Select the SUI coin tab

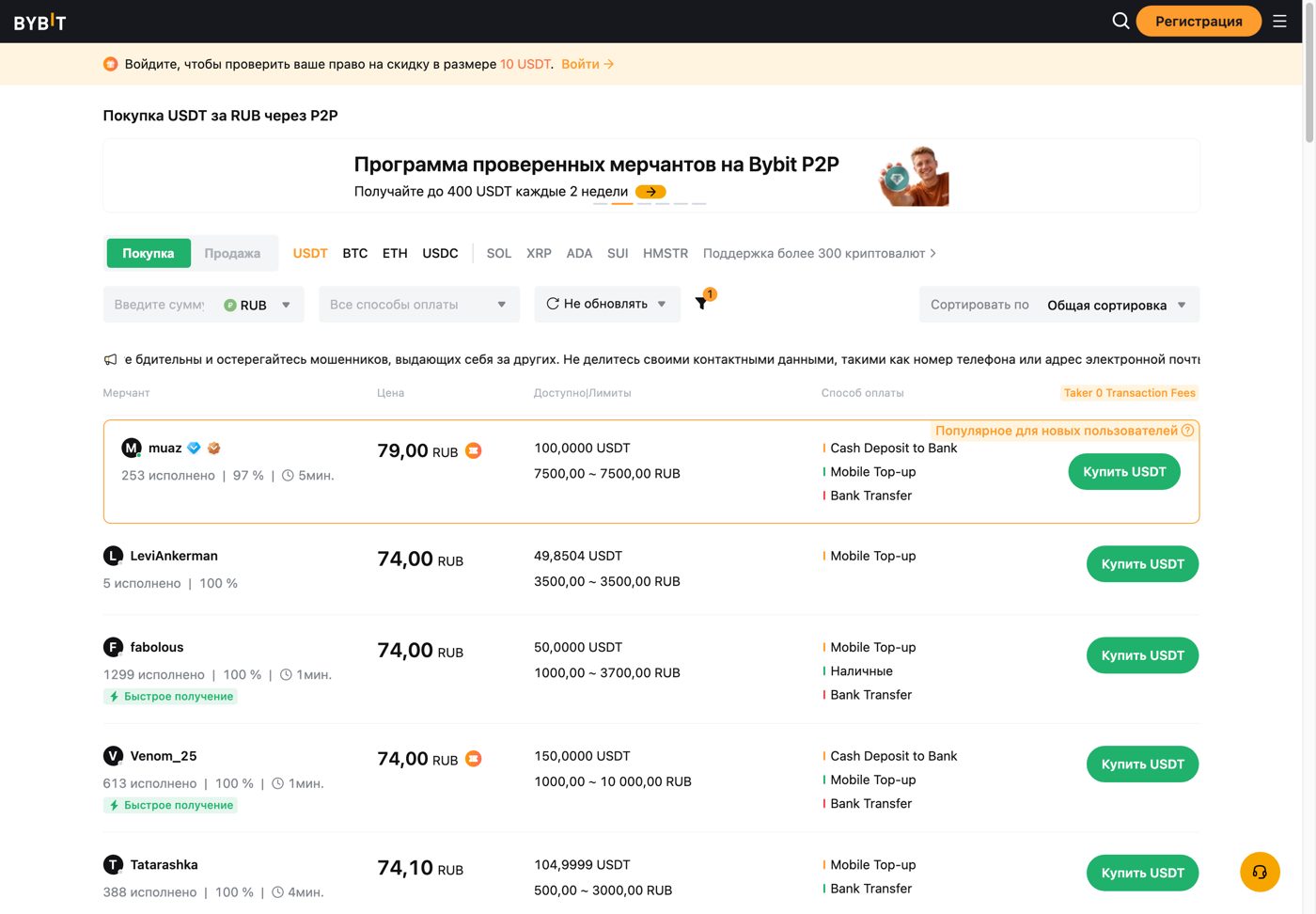point(618,253)
